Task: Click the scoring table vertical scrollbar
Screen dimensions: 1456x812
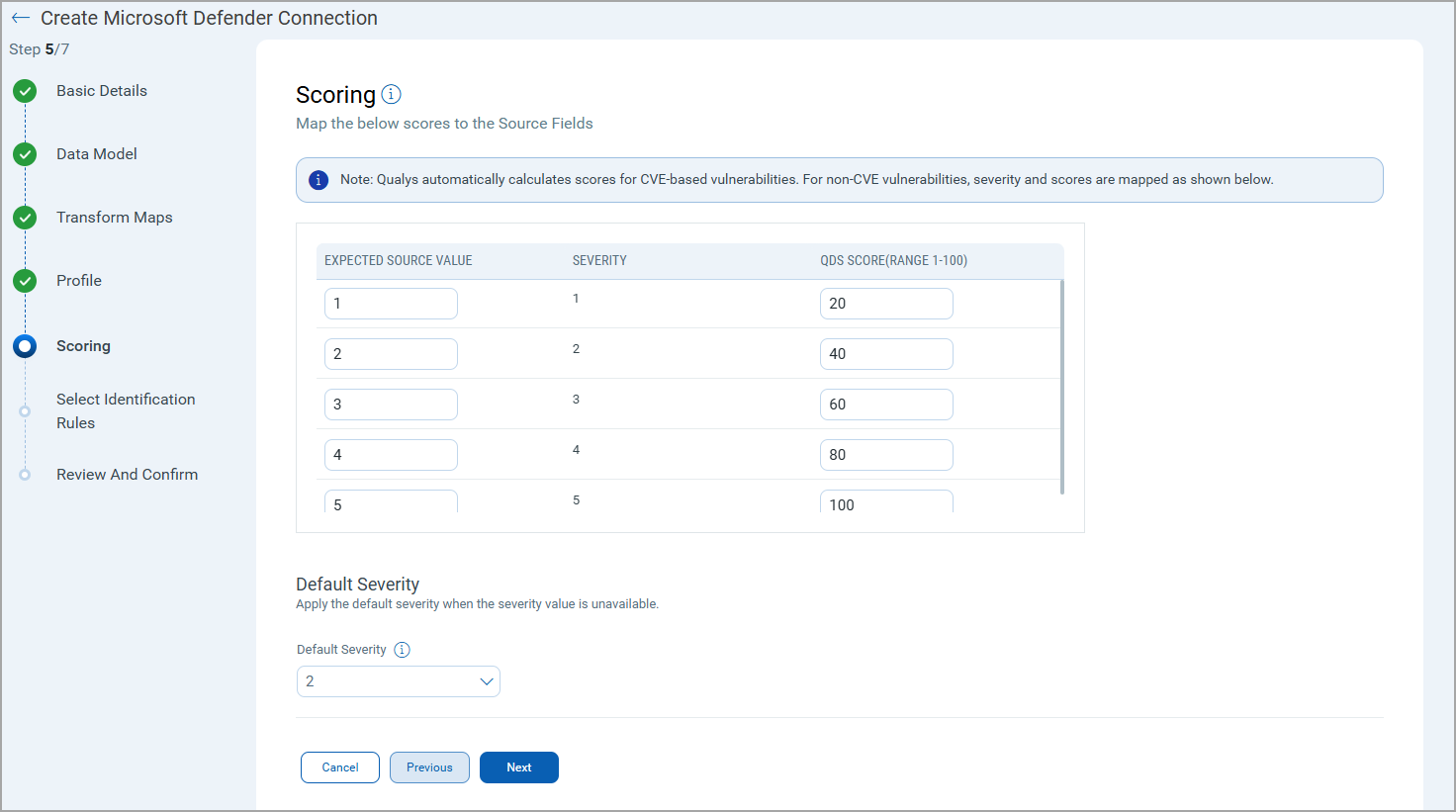Action: coord(1062,386)
